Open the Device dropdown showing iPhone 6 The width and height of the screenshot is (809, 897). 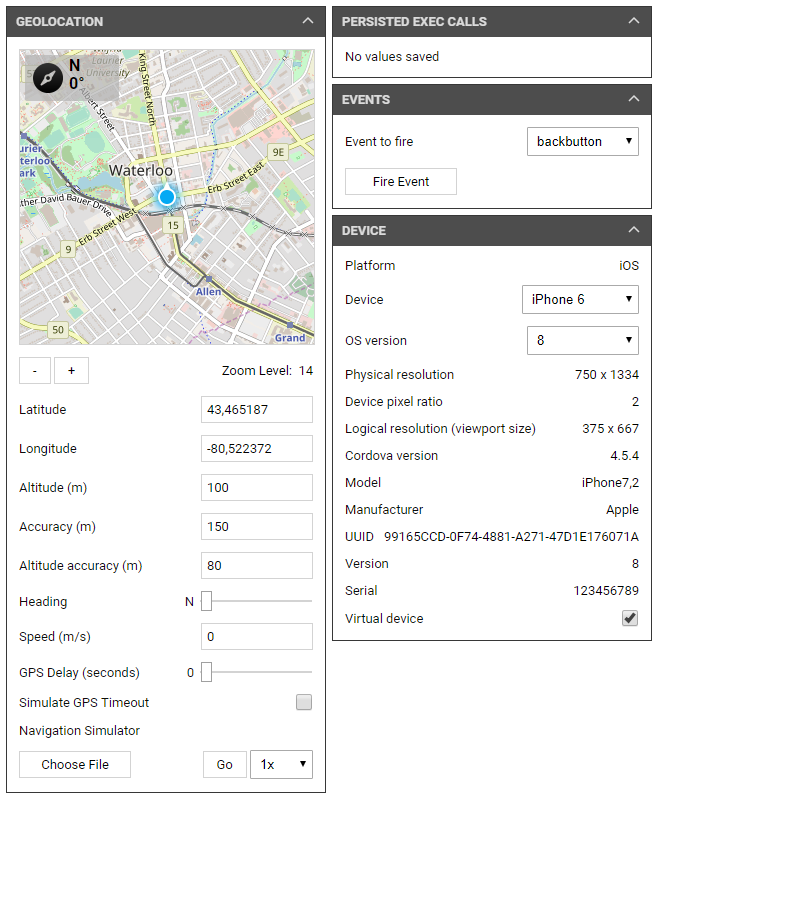click(x=580, y=299)
